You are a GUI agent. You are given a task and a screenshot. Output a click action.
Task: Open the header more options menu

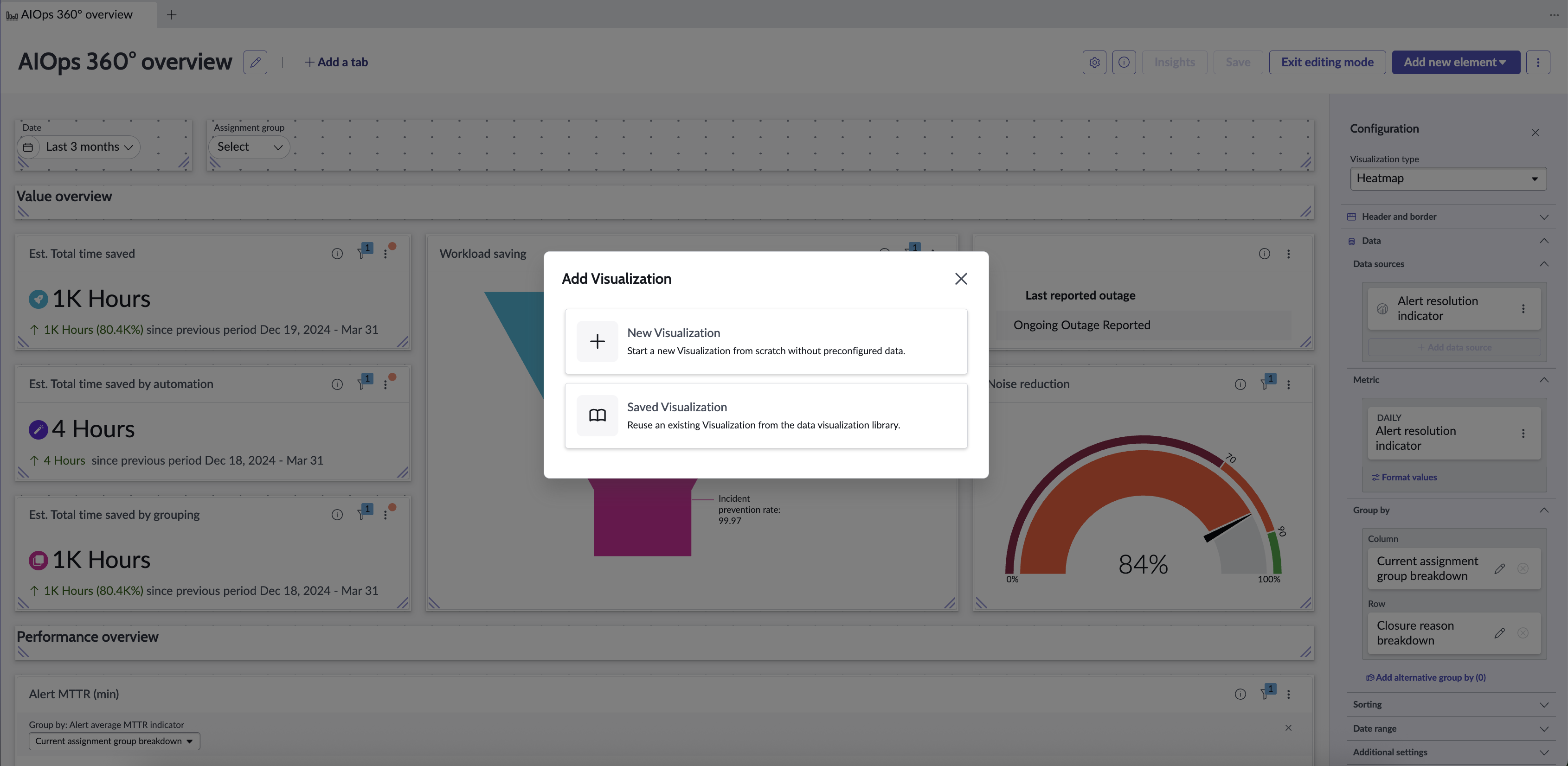[1537, 62]
